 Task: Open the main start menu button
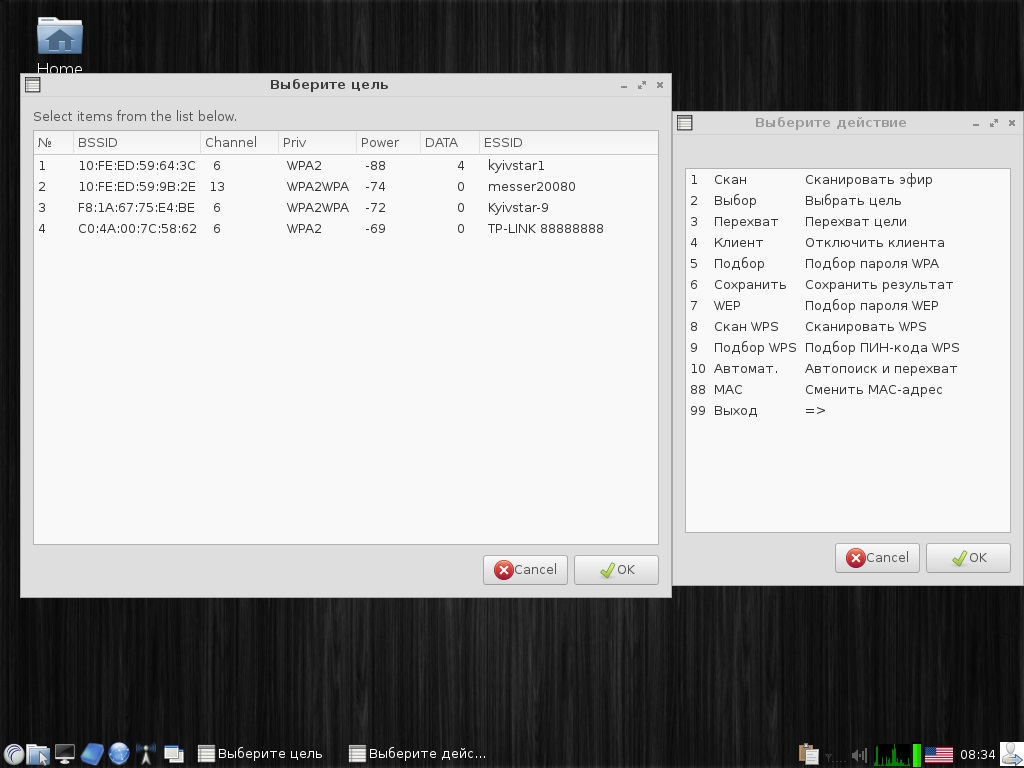14,754
